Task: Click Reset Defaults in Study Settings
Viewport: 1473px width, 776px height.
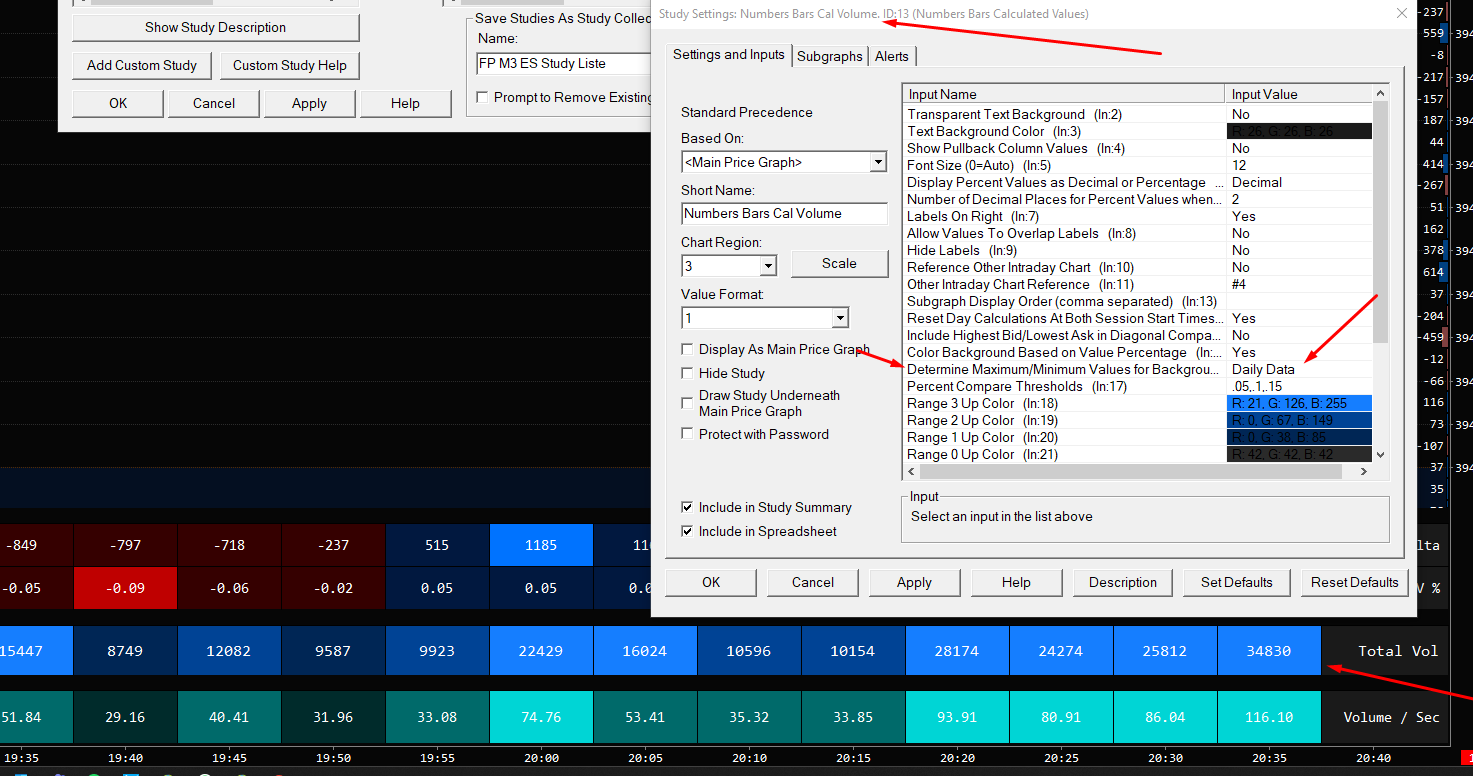Action: (x=1354, y=582)
